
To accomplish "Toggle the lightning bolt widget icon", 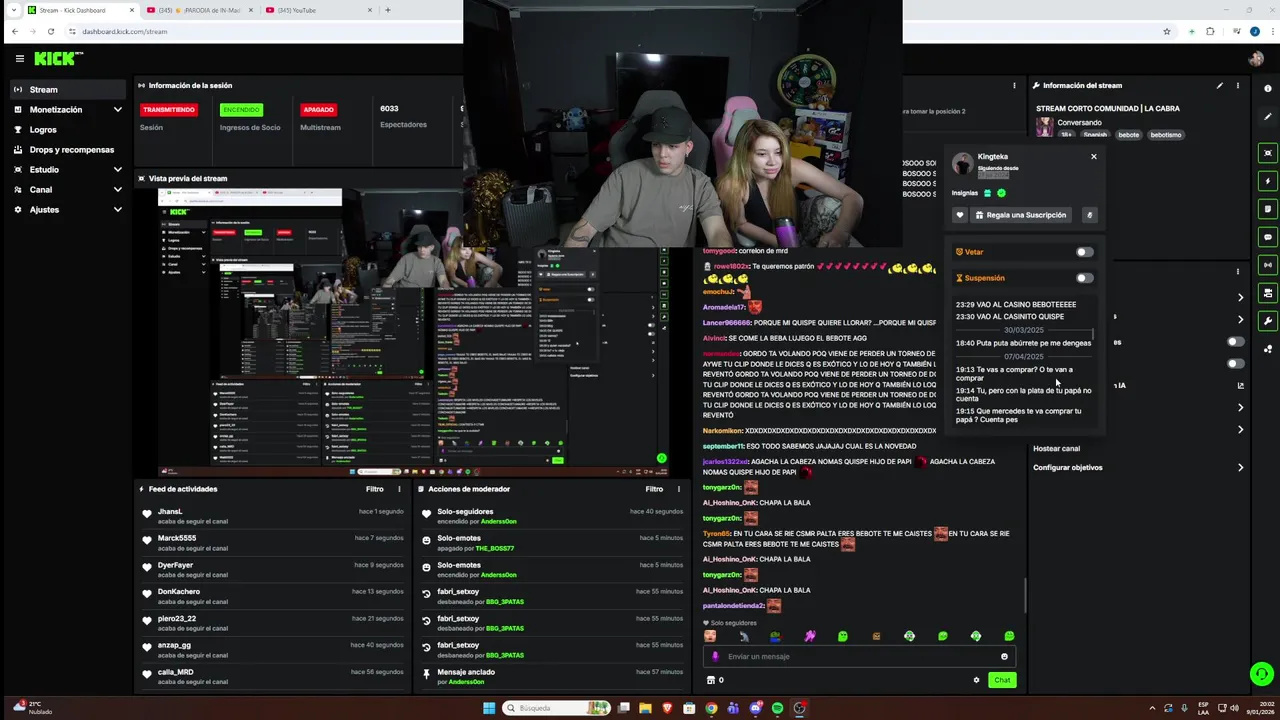I will pyautogui.click(x=1268, y=181).
